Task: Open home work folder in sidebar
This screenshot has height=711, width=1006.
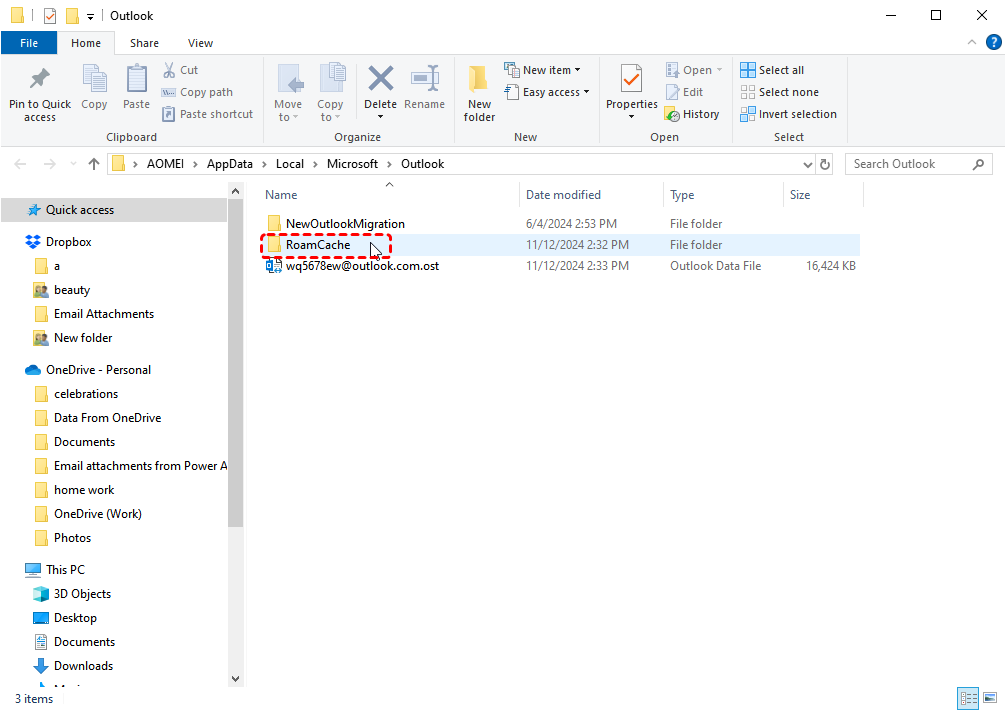Action: coord(84,490)
